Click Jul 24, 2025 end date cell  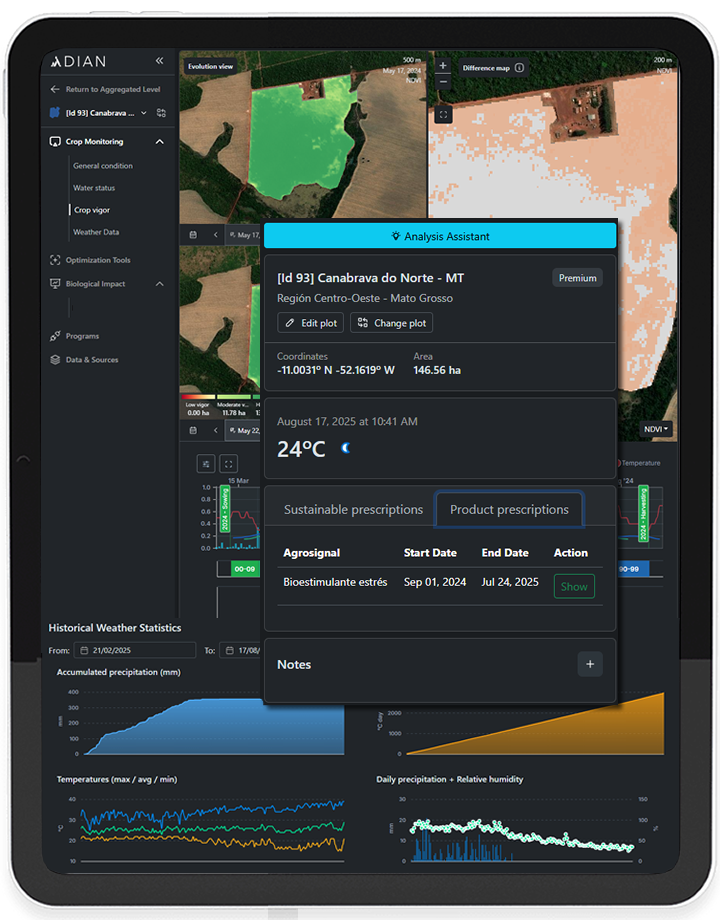[510, 582]
